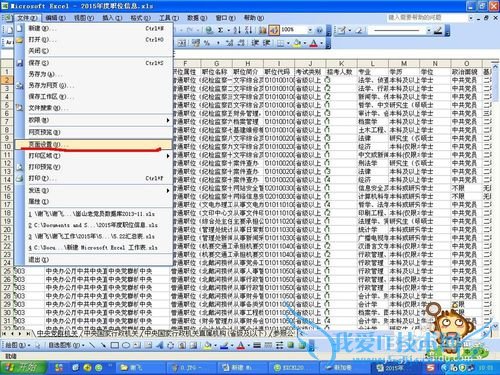
Task: Click the Line Style icon in Drawing toolbar
Action: 257,345
